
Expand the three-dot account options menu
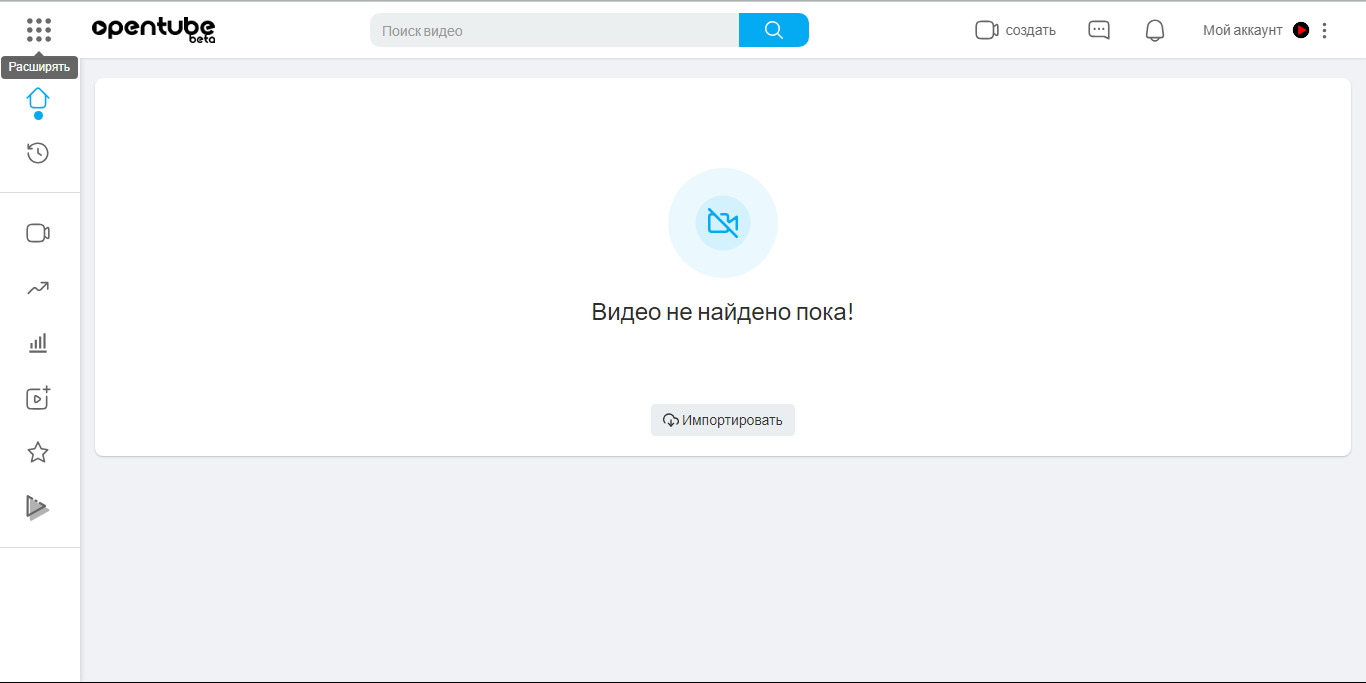pyautogui.click(x=1324, y=30)
